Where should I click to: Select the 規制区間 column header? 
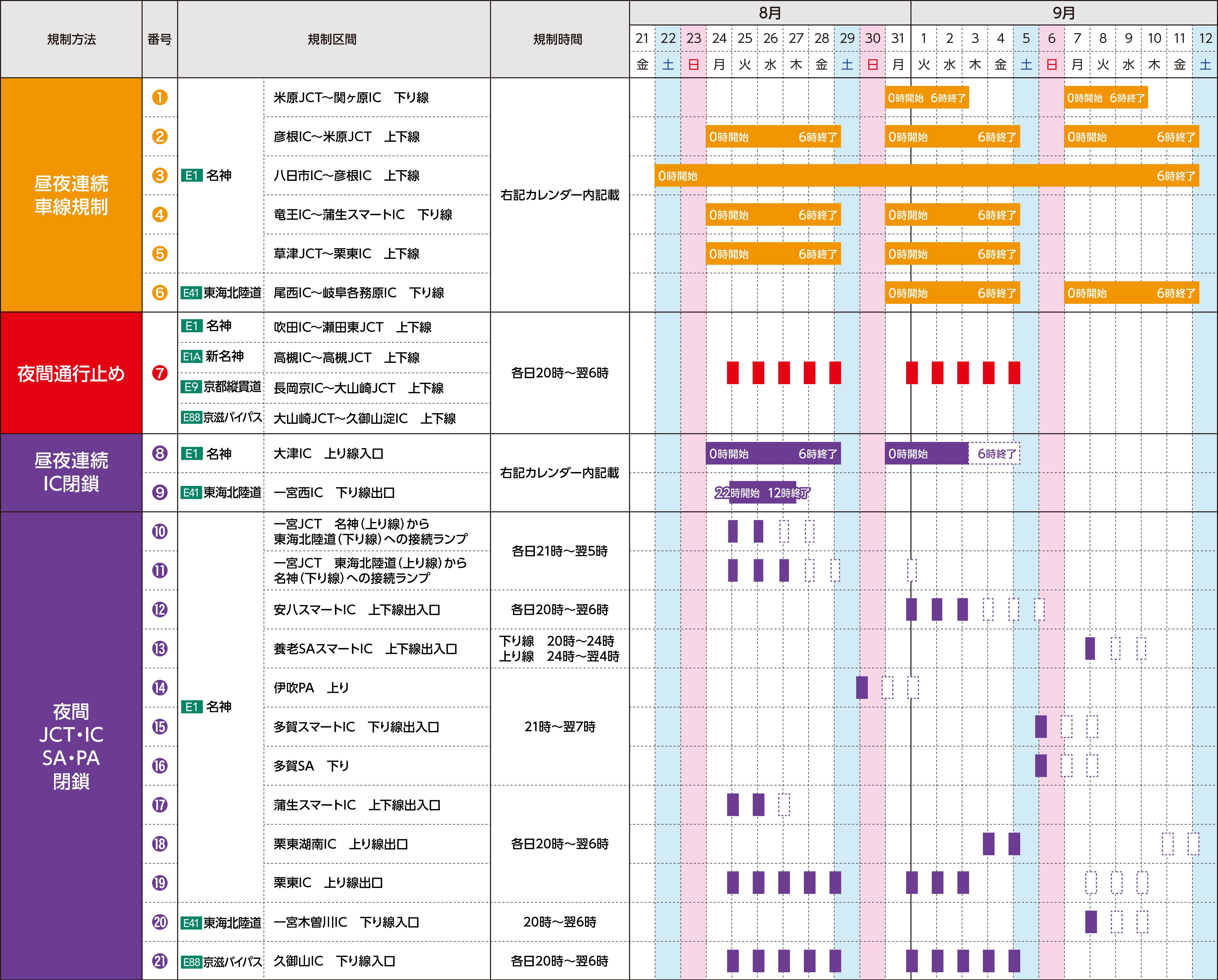pyautogui.click(x=334, y=39)
